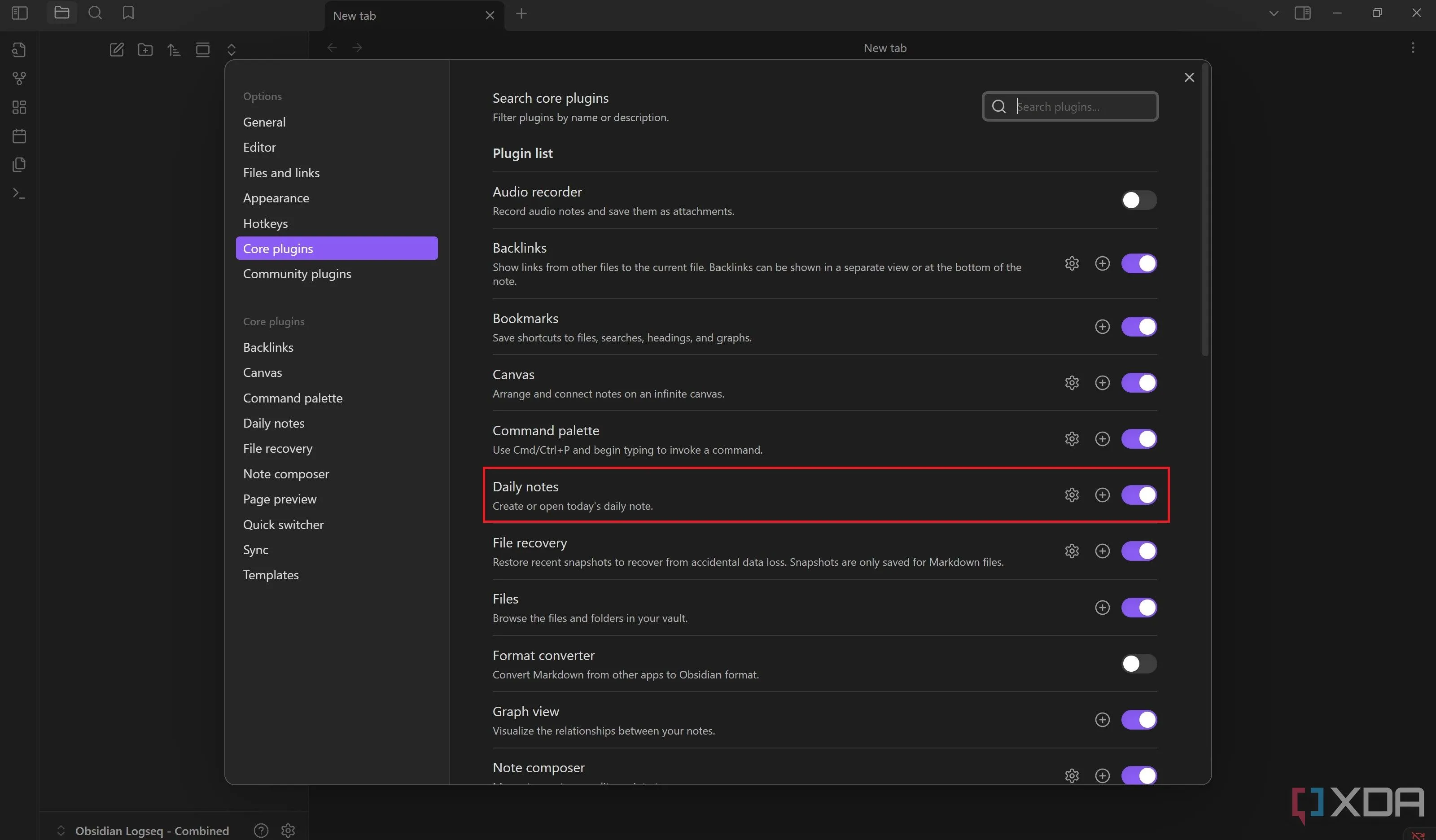Disable the Files plugin toggle
Viewport: 1436px width, 840px height.
point(1139,608)
